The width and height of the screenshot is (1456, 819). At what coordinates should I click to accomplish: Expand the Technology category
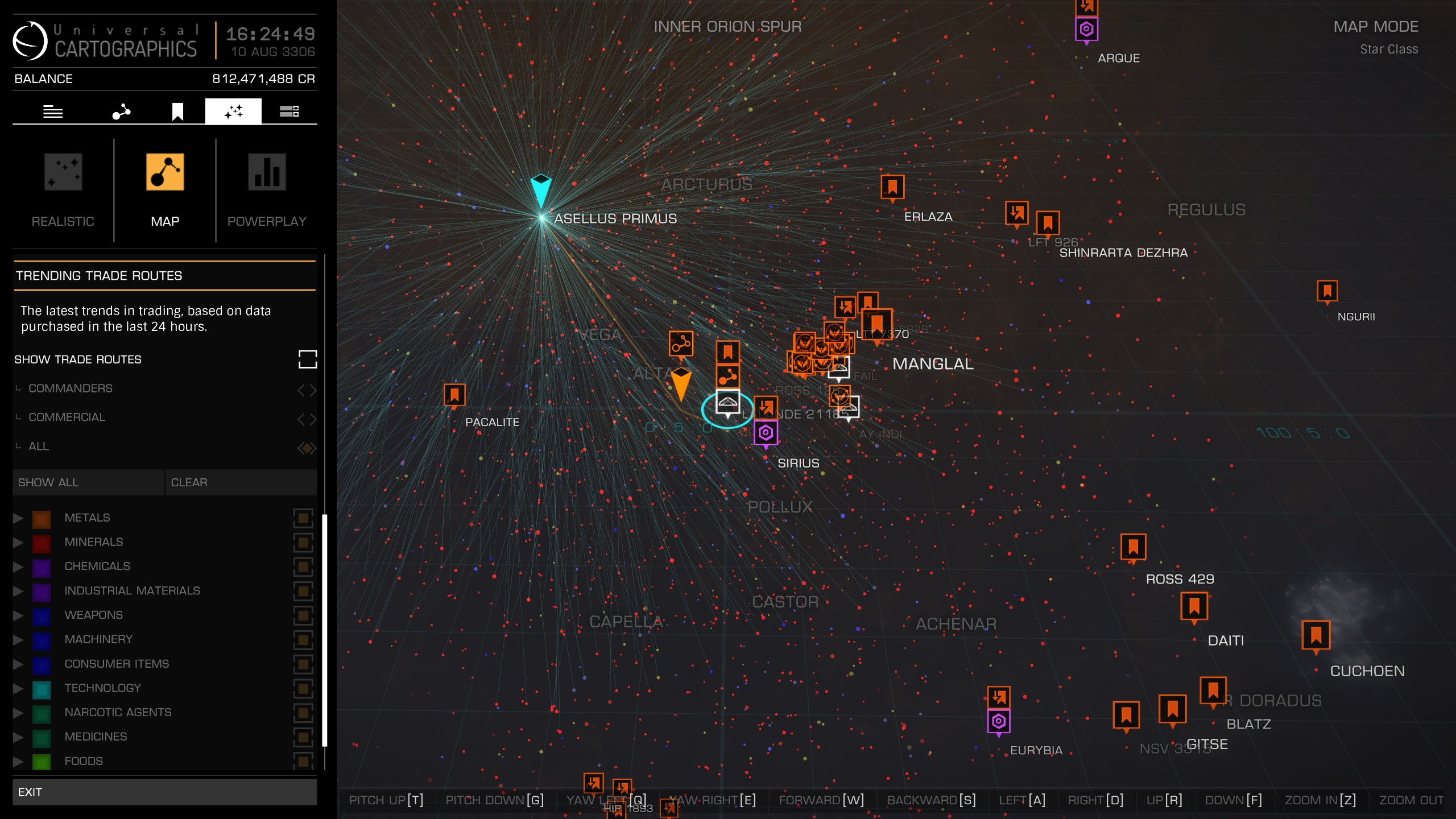[18, 689]
